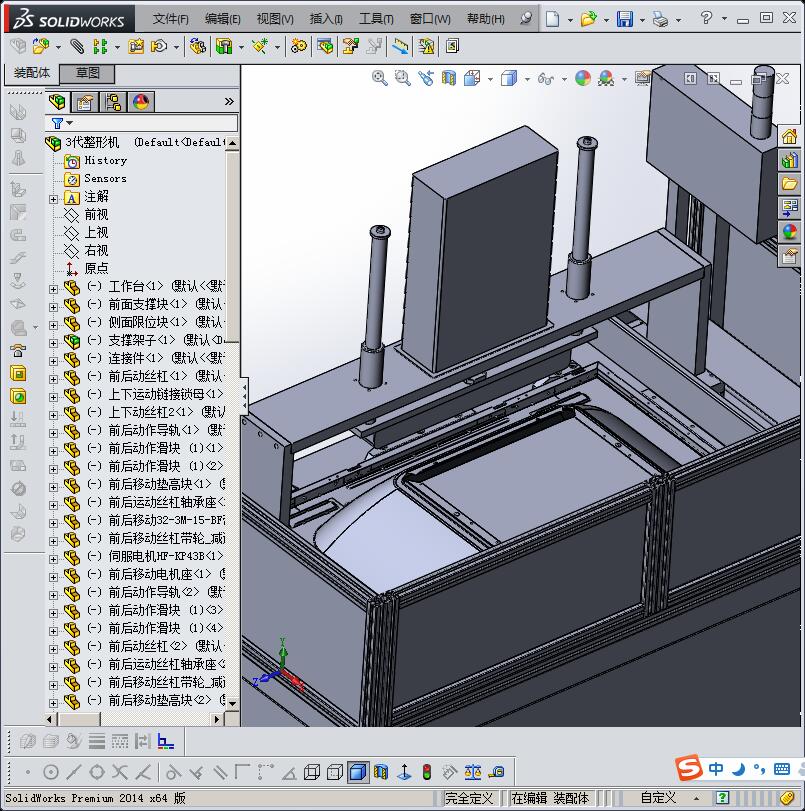Expand the 注解 annotations folder

point(54,198)
